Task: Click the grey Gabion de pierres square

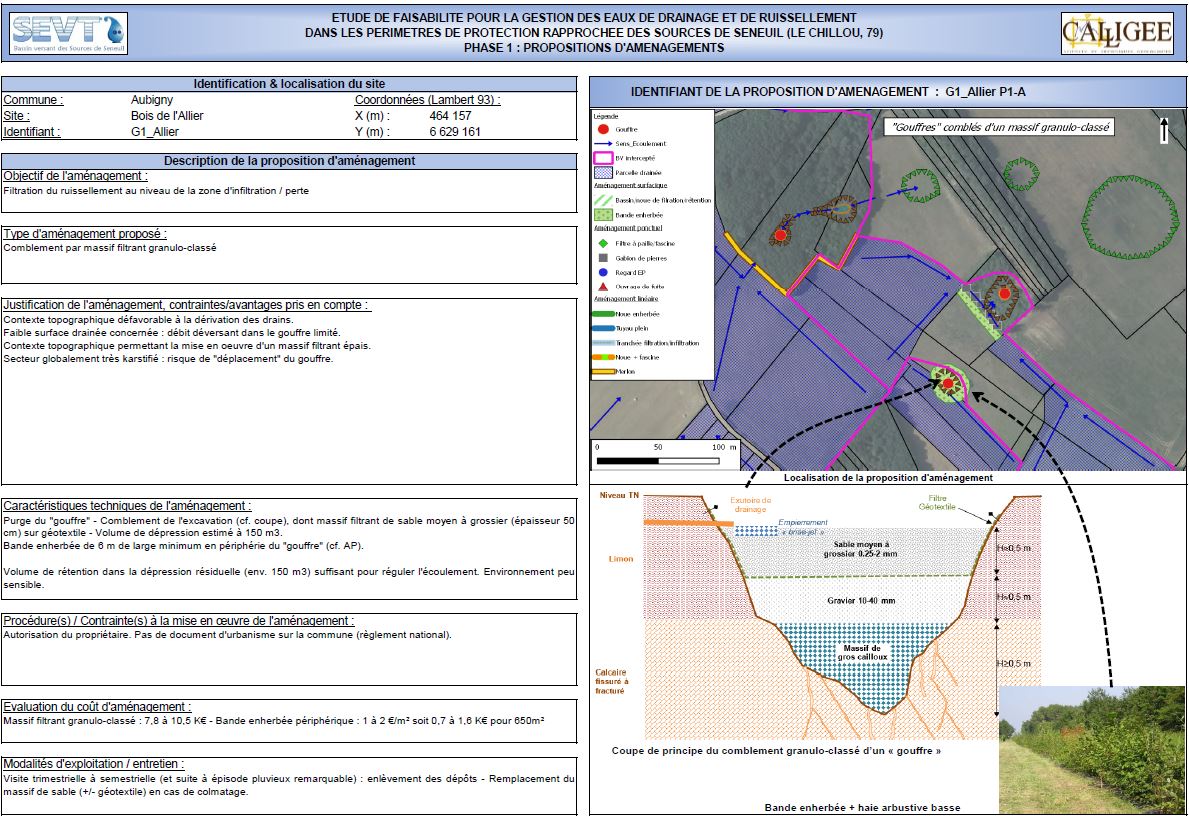Action: [603, 258]
